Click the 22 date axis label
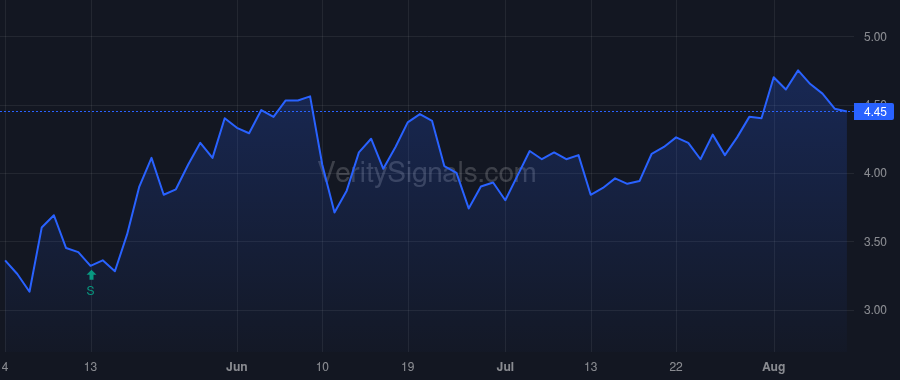Screen dimensions: 900x380 (x=676, y=367)
